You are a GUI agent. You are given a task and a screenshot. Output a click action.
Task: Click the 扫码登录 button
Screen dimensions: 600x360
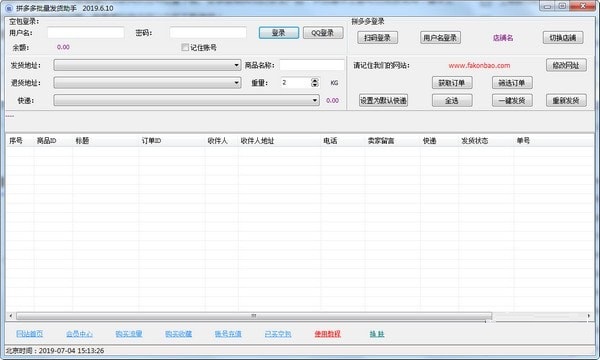click(377, 37)
